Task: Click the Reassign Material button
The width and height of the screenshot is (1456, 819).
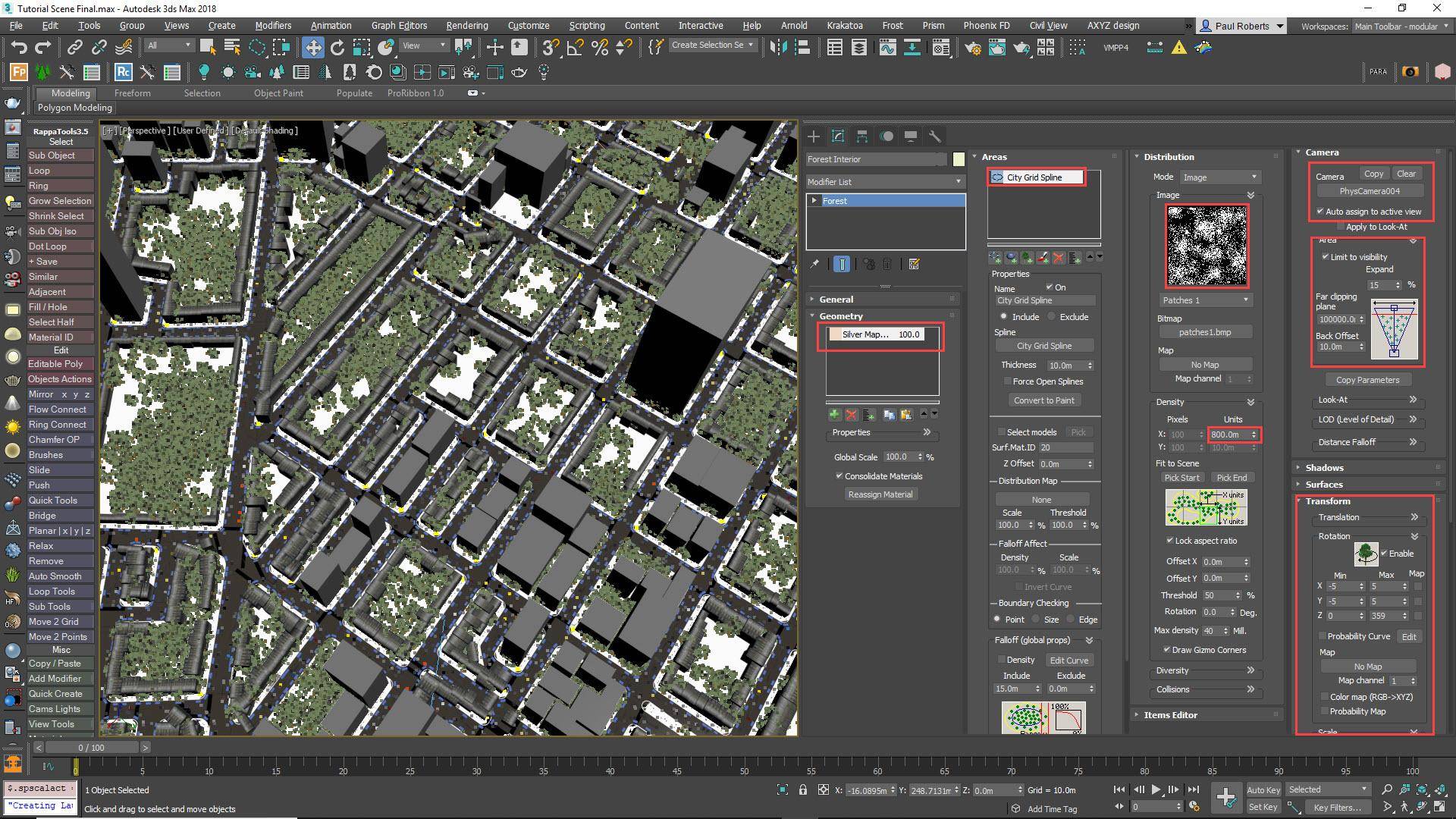Action: [880, 494]
